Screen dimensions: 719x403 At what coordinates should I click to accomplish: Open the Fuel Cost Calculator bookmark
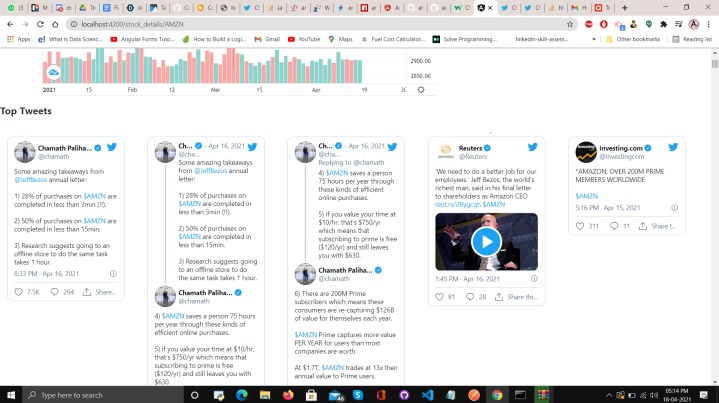pos(393,39)
